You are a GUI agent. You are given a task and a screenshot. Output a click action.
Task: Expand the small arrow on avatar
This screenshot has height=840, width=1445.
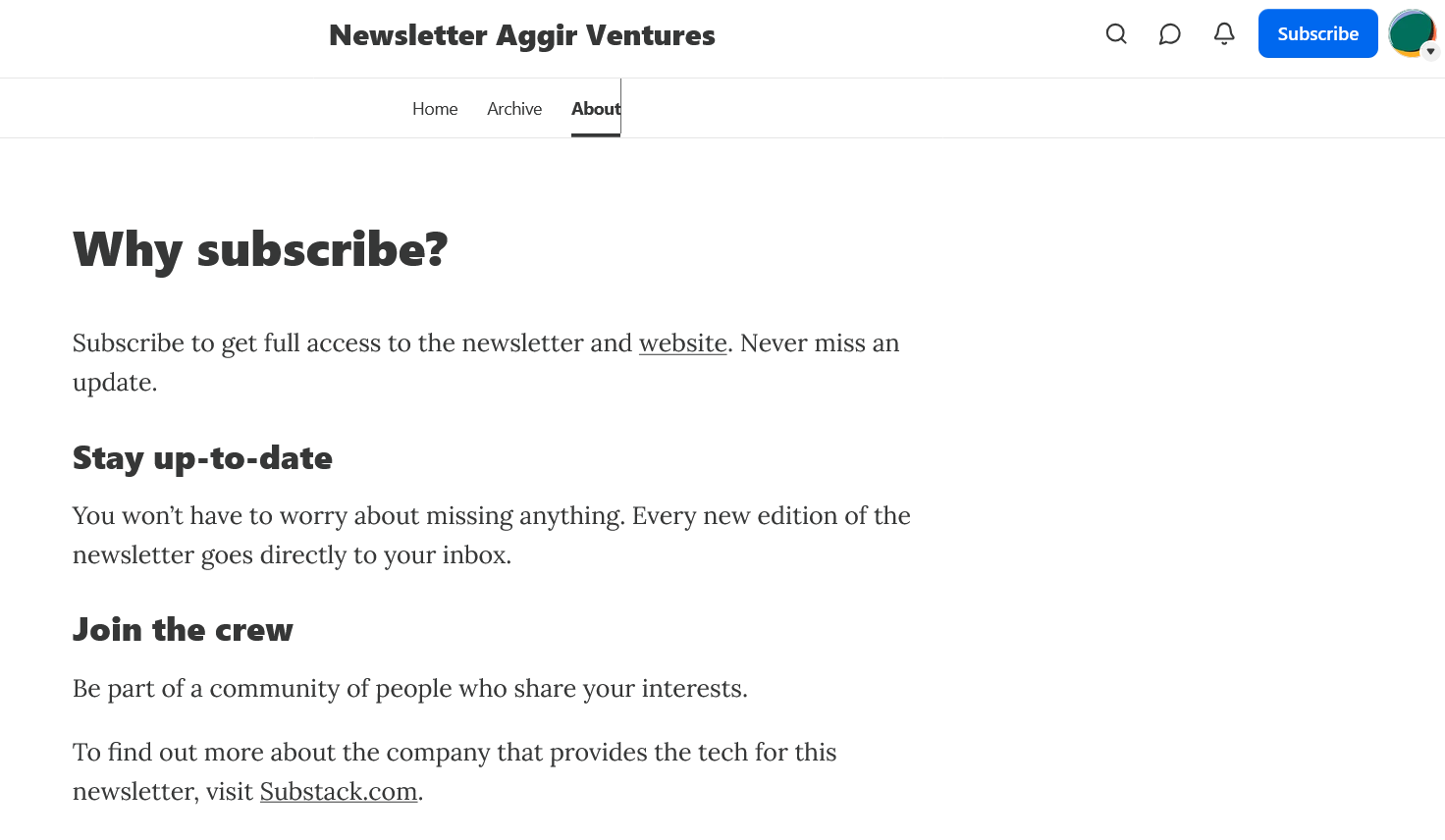[x=1430, y=51]
